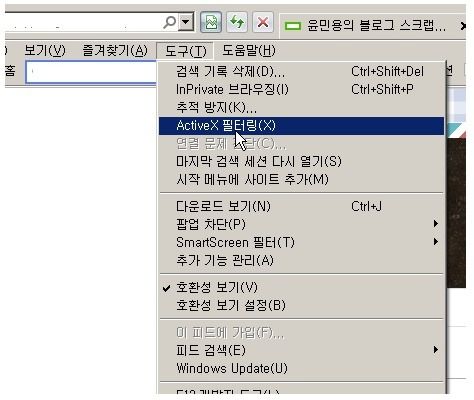This screenshot has height=400, width=474.
Task: Open 다운로드 보기(N) entry
Action: 301,206
